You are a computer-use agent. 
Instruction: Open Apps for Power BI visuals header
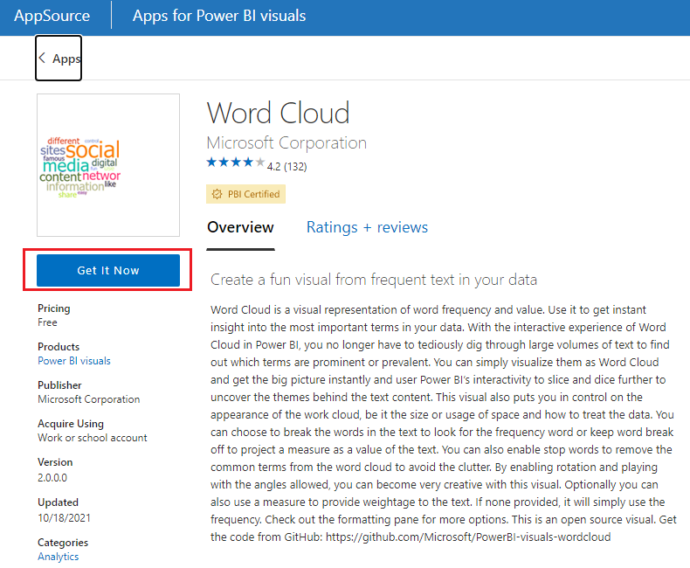pos(219,16)
